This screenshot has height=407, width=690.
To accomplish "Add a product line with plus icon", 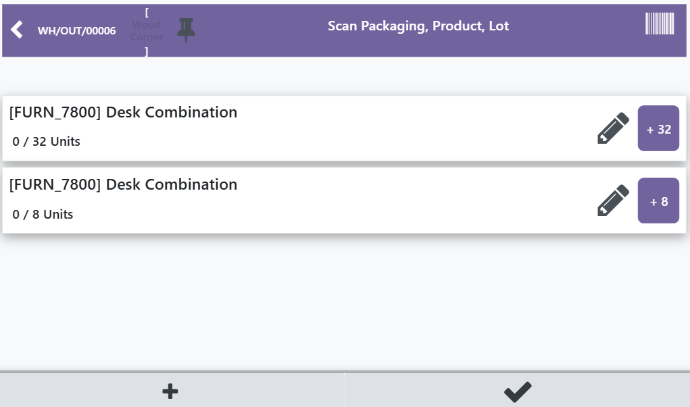I will pyautogui.click(x=171, y=390).
